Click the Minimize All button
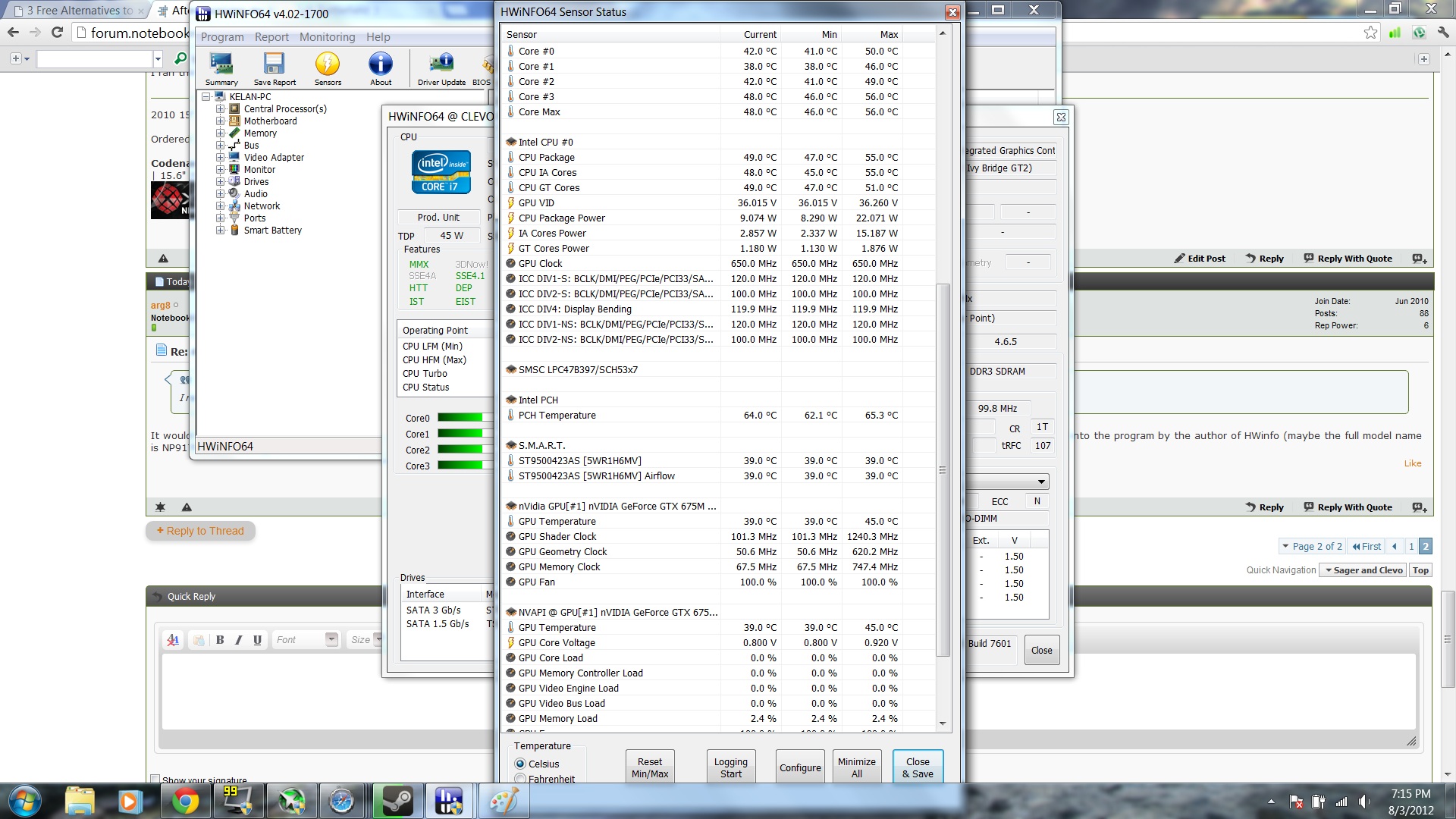Viewport: 1456px width, 819px height. click(x=856, y=767)
